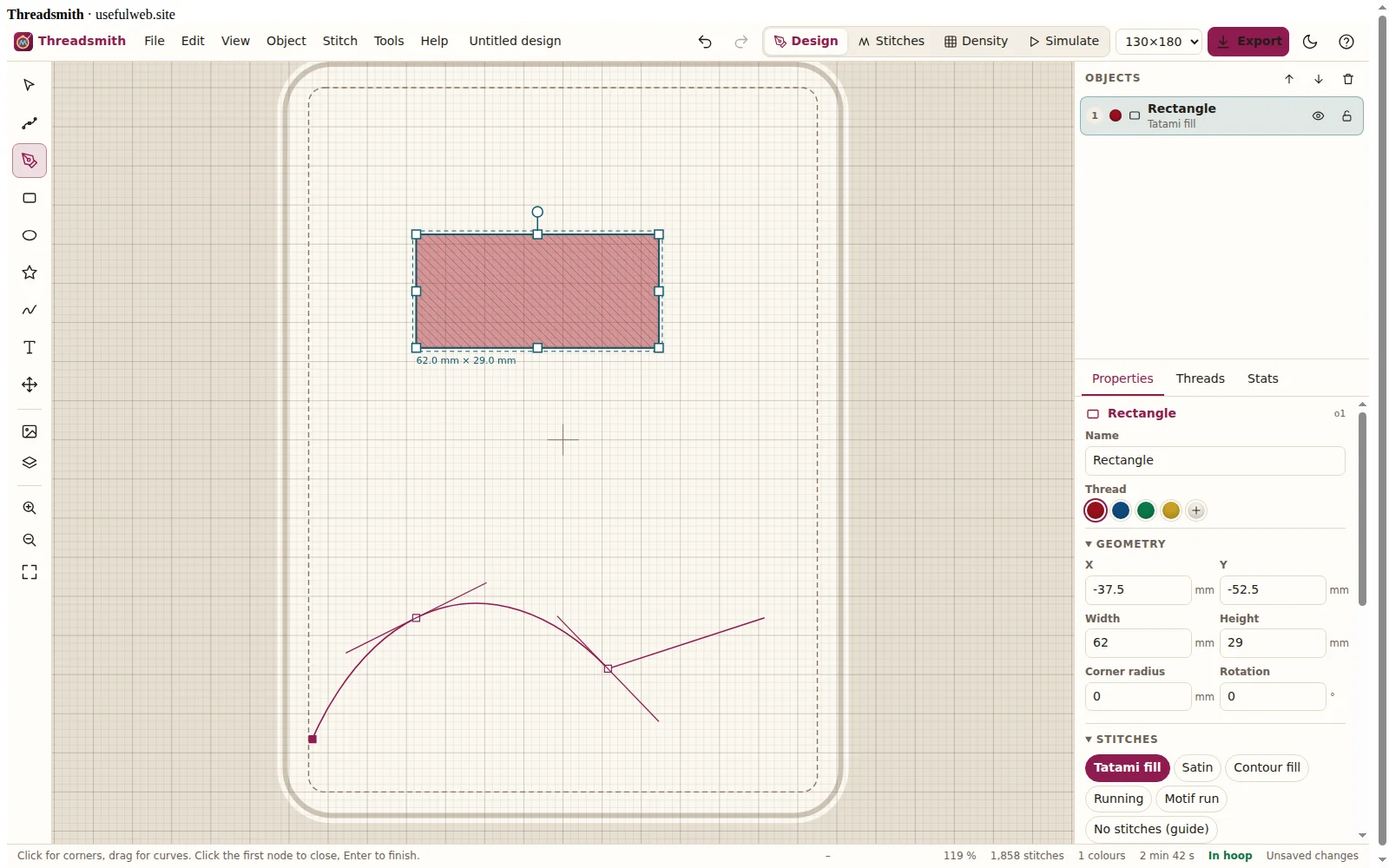Switch to the Threads tab
This screenshot has height=868, width=1389.
click(x=1200, y=378)
